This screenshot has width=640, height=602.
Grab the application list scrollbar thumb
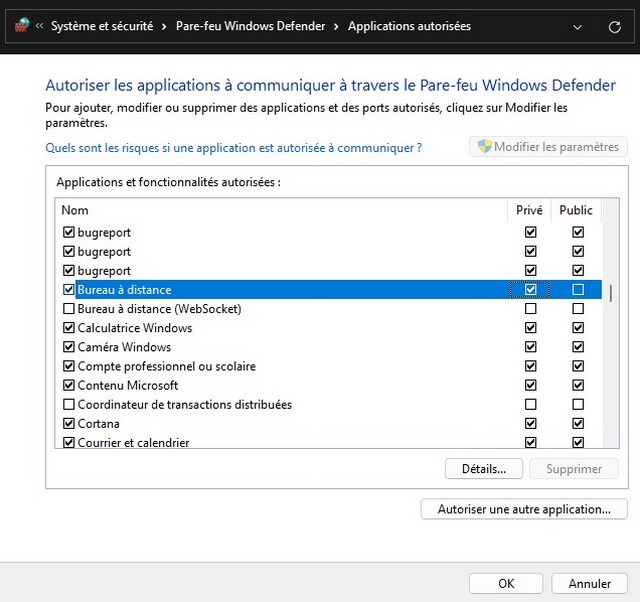tap(611, 293)
